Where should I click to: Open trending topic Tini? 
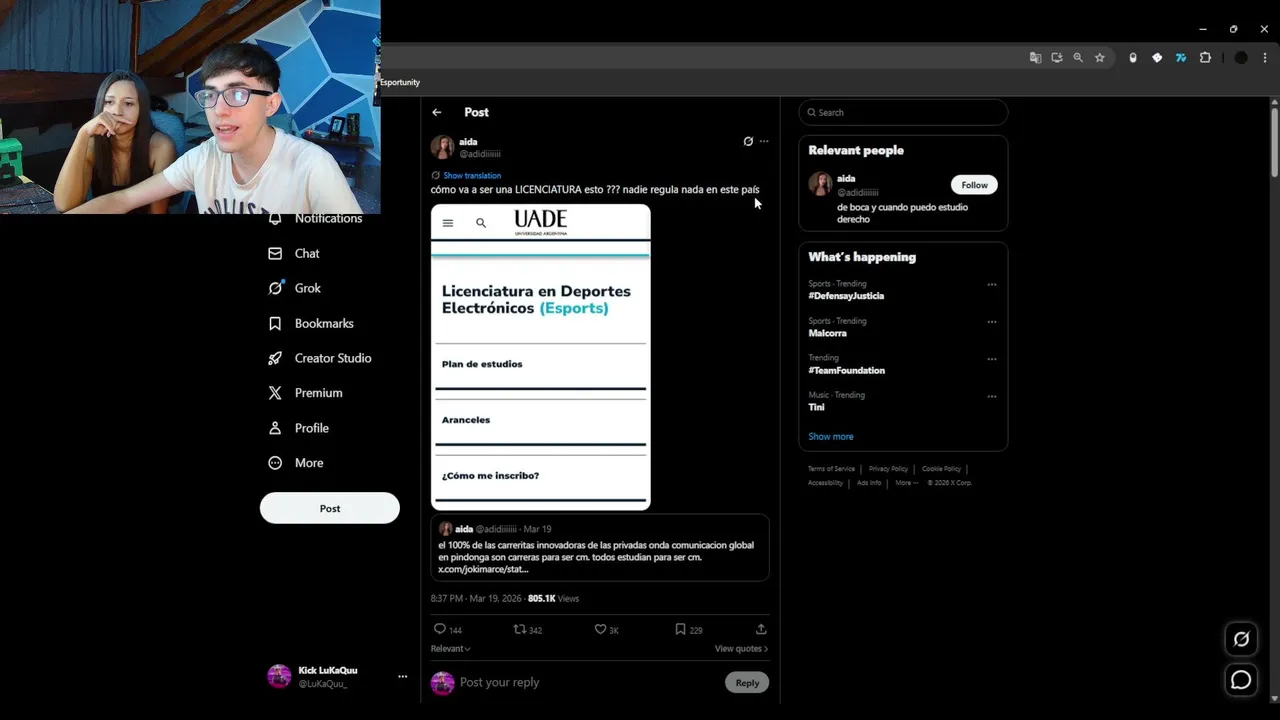pos(816,407)
